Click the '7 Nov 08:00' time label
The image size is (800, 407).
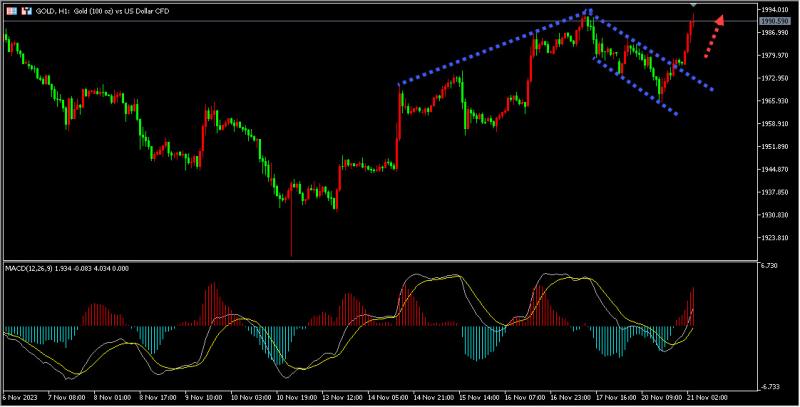point(65,397)
